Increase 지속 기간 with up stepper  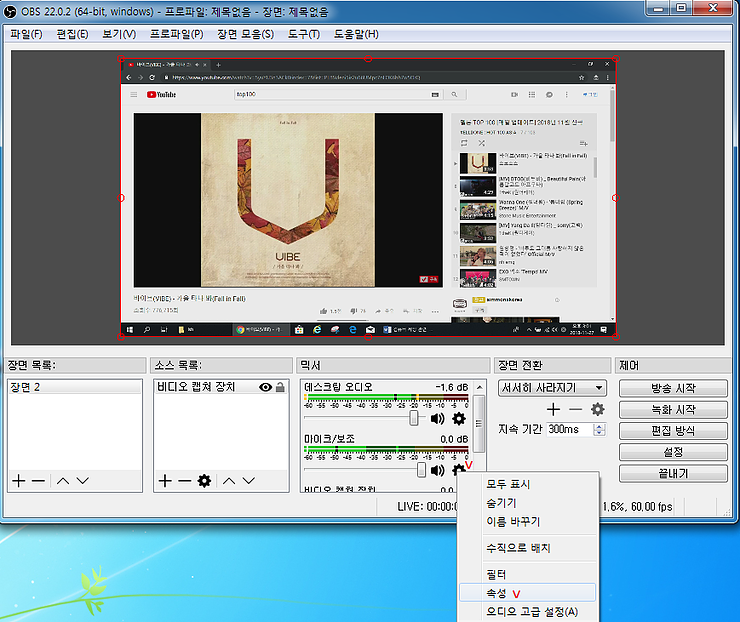pyautogui.click(x=599, y=427)
